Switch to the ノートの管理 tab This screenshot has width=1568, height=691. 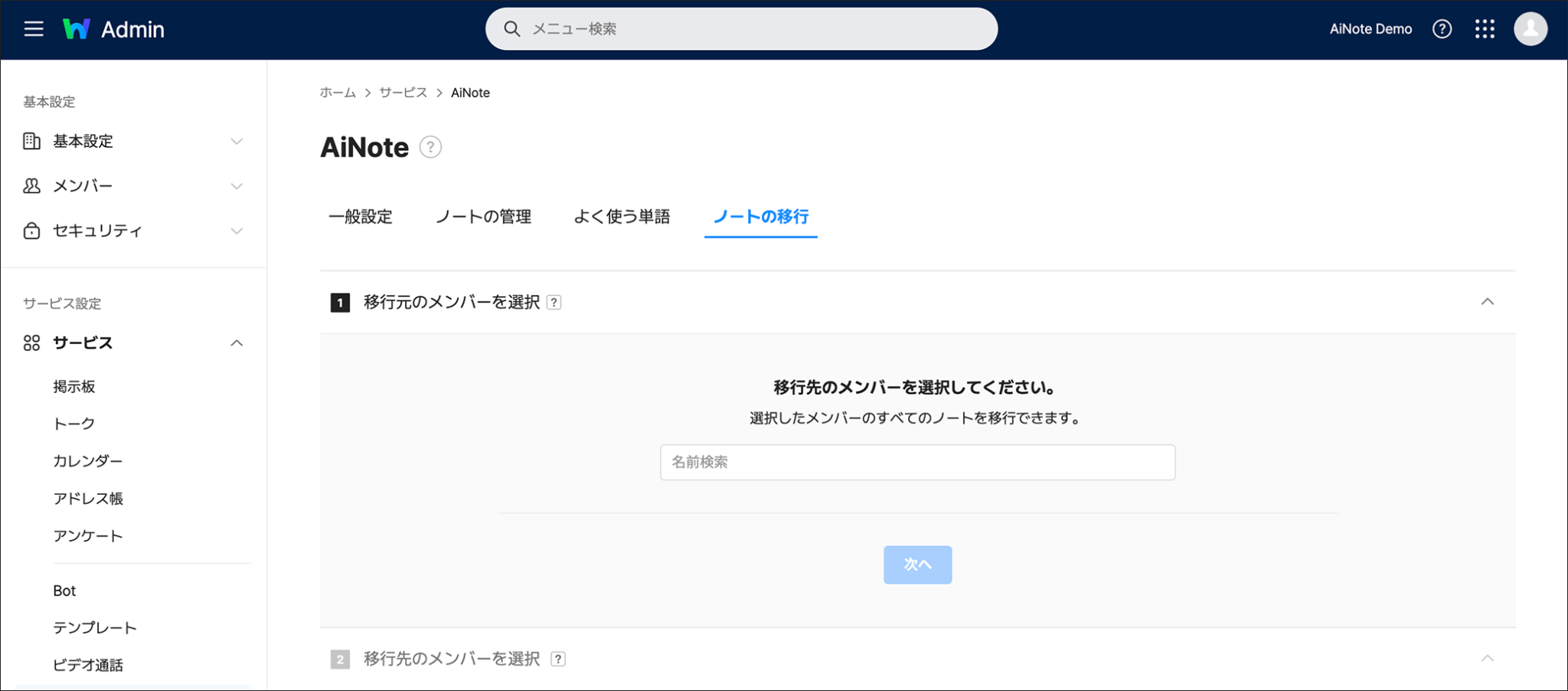click(484, 217)
